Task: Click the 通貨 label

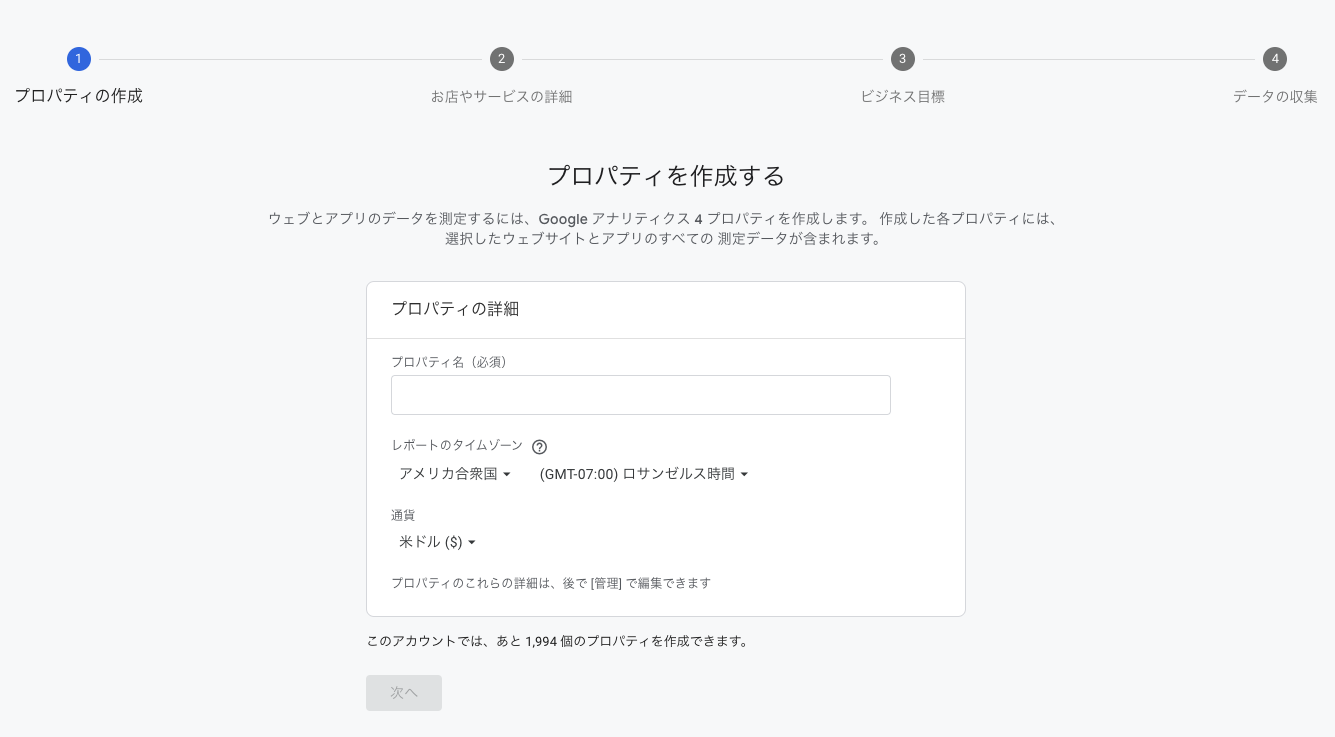Action: click(403, 515)
